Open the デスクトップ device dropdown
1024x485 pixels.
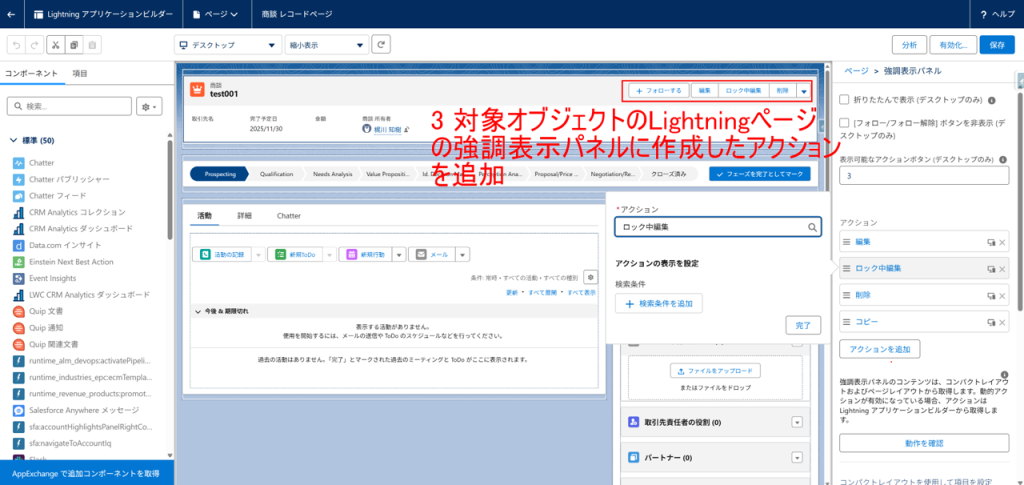click(x=227, y=45)
